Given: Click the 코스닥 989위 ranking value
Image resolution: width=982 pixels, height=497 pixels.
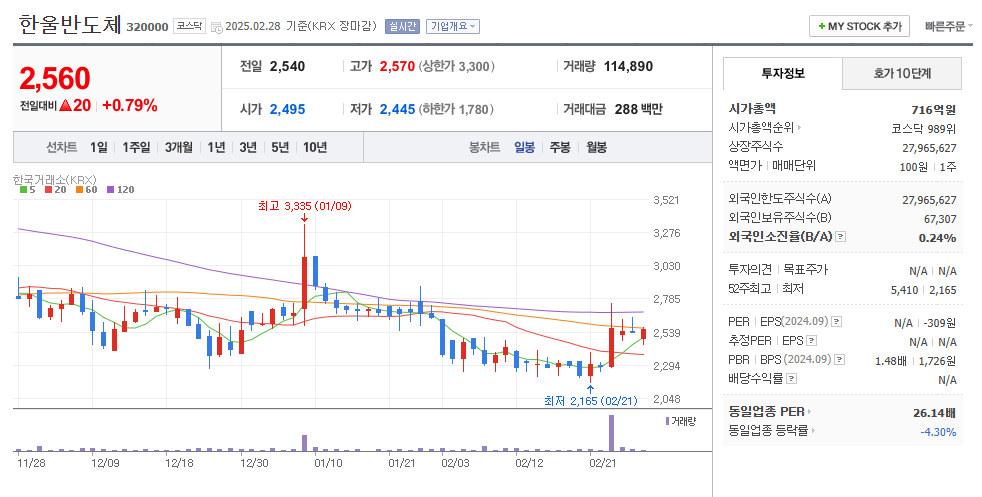Looking at the screenshot, I should coord(924,129).
